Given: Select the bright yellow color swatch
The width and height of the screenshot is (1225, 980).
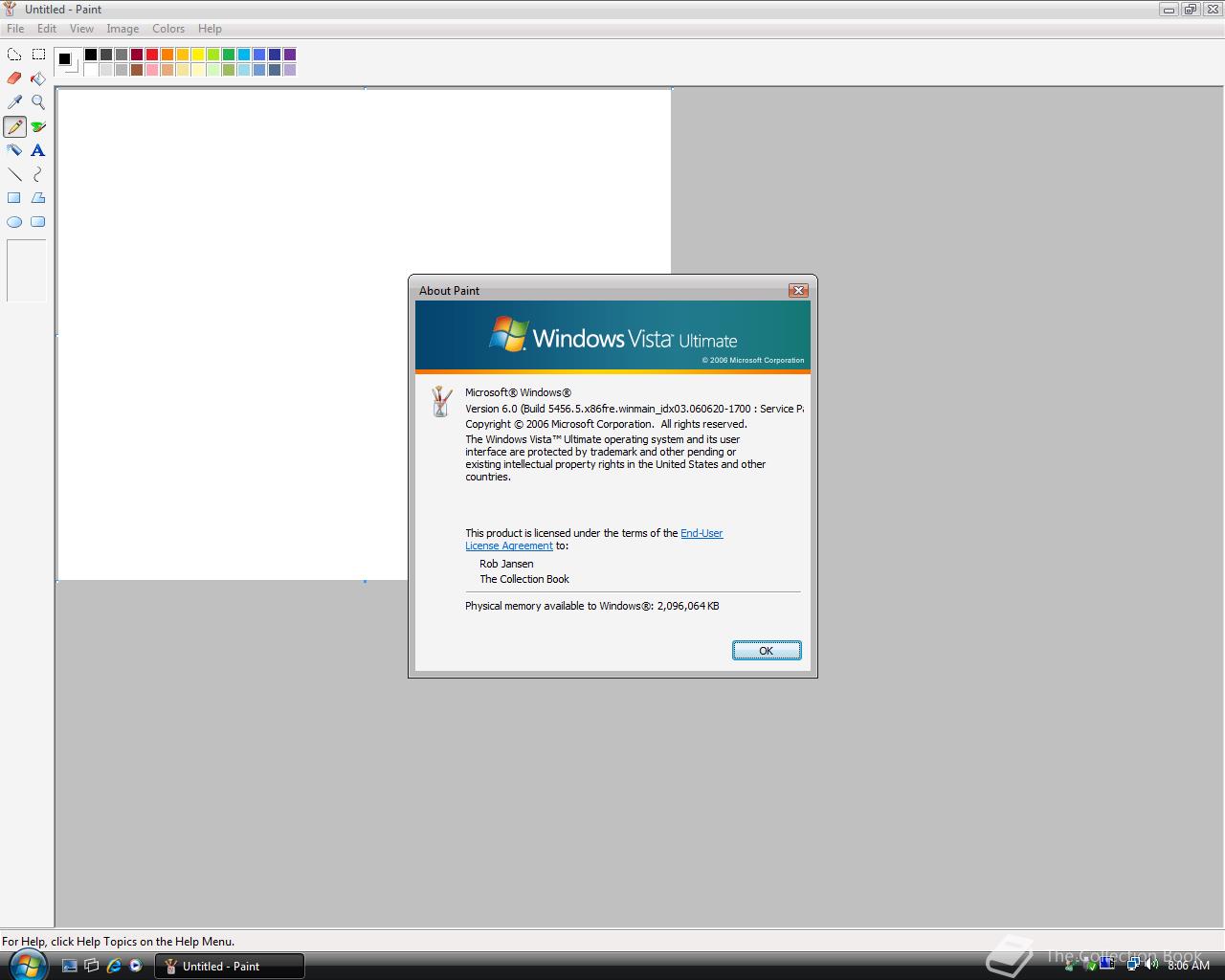Looking at the screenshot, I should point(198,55).
